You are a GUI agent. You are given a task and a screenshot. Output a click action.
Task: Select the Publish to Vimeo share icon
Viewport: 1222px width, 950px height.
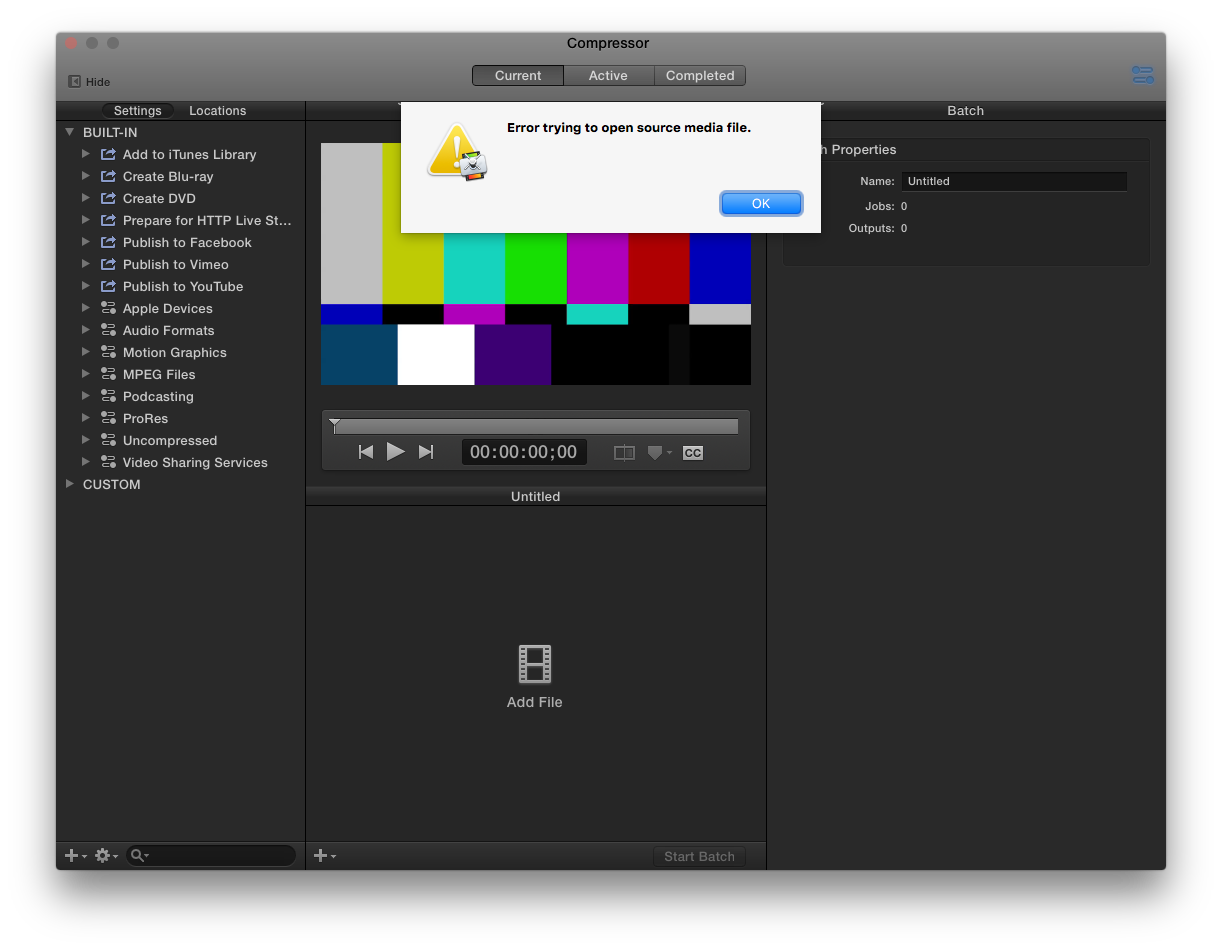point(109,264)
